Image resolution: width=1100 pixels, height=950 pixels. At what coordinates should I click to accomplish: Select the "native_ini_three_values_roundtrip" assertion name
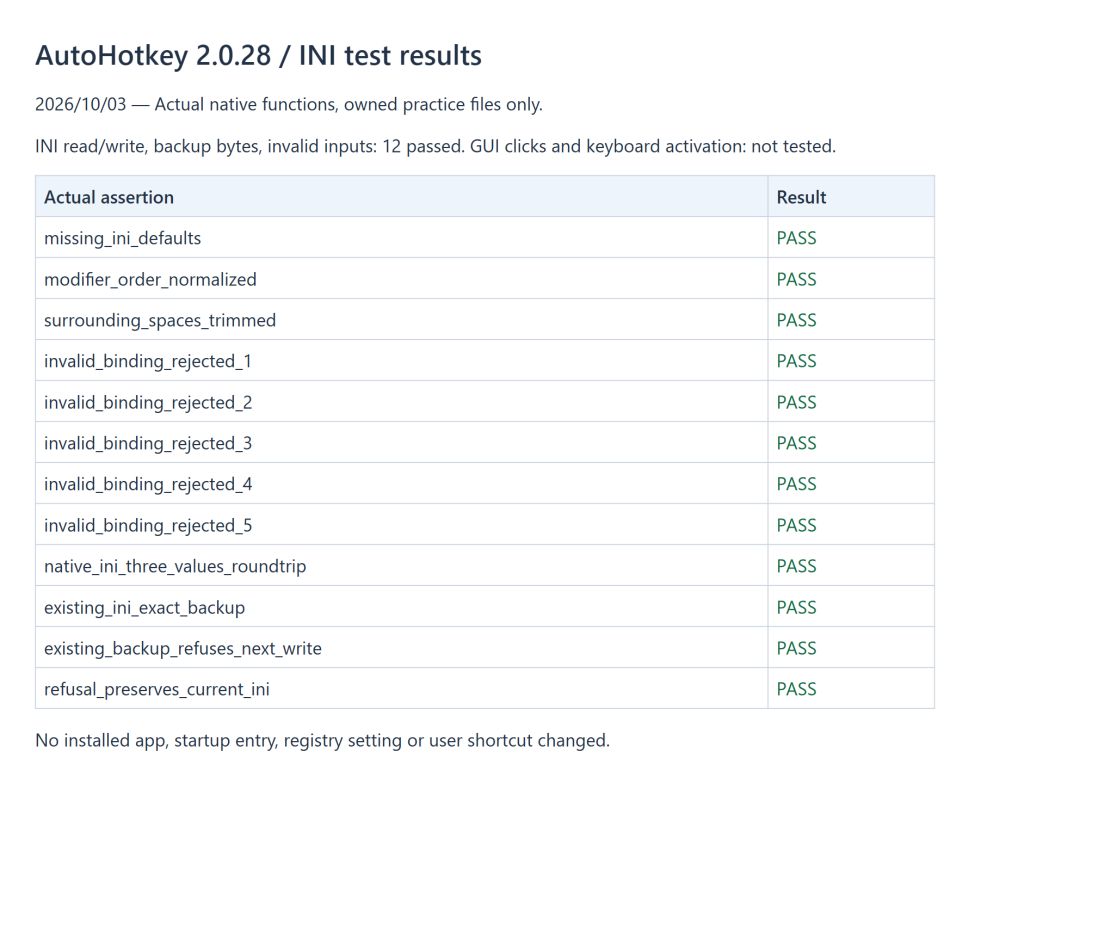point(175,566)
